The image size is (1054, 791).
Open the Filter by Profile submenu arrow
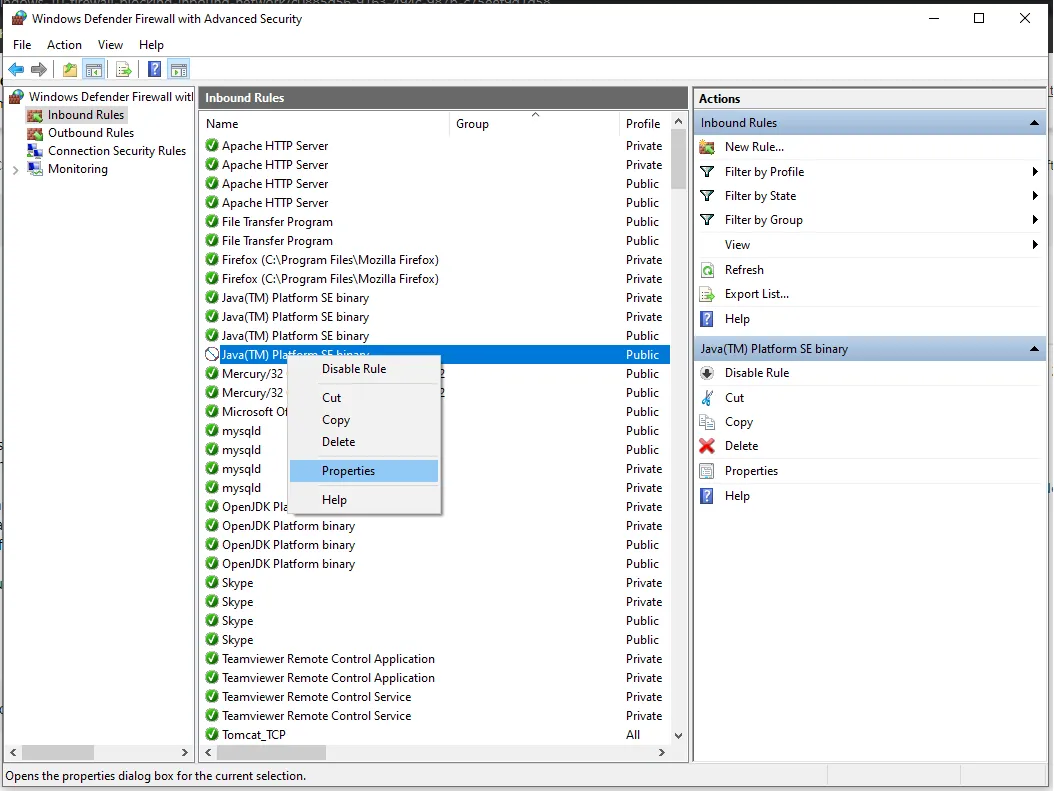[1035, 172]
